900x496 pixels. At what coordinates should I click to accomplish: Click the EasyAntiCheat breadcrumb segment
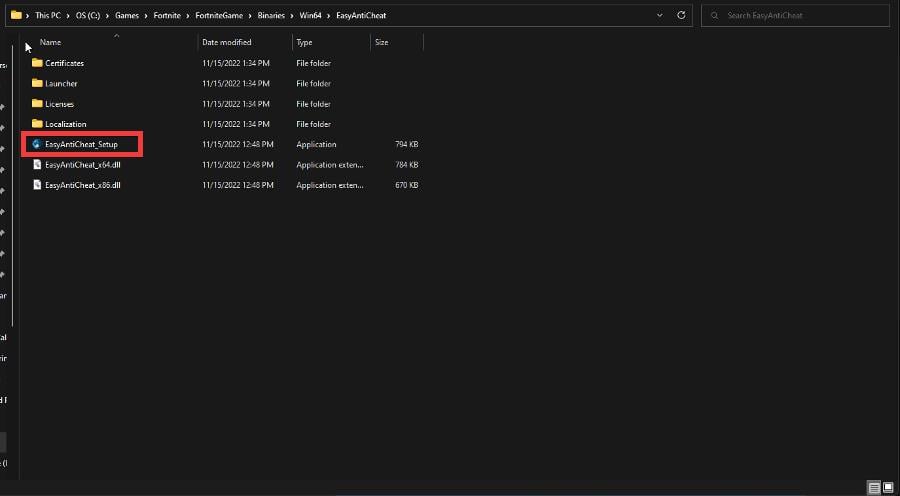[361, 16]
